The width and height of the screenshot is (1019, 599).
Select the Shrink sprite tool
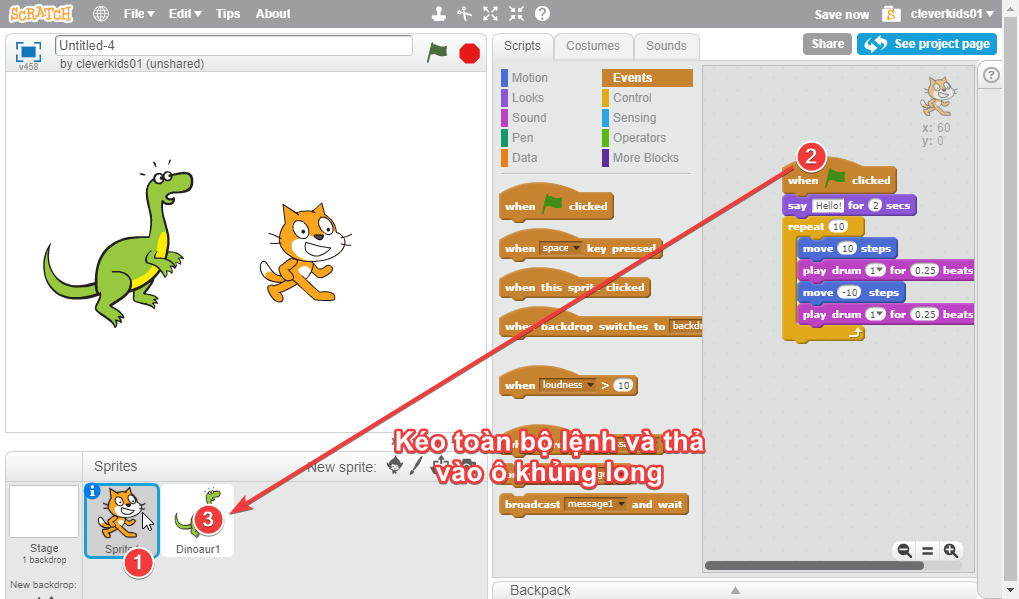(x=516, y=14)
